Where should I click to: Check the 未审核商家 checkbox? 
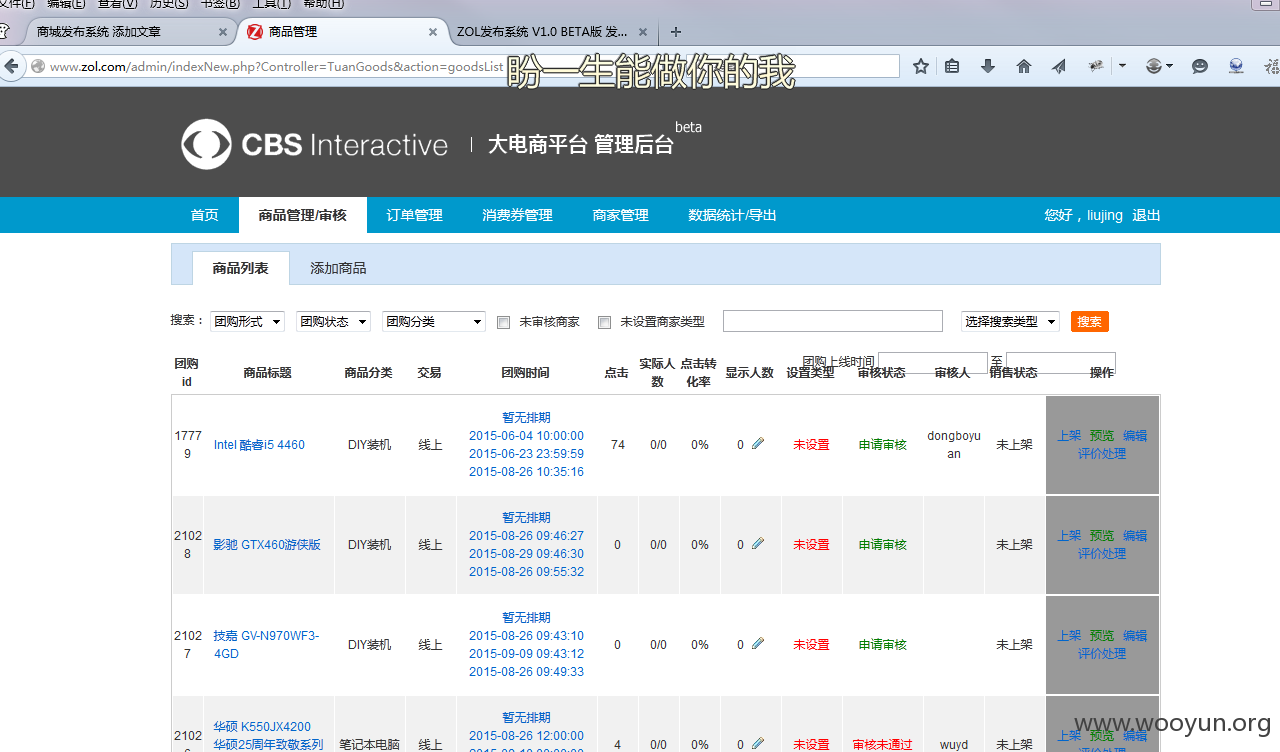(x=504, y=322)
